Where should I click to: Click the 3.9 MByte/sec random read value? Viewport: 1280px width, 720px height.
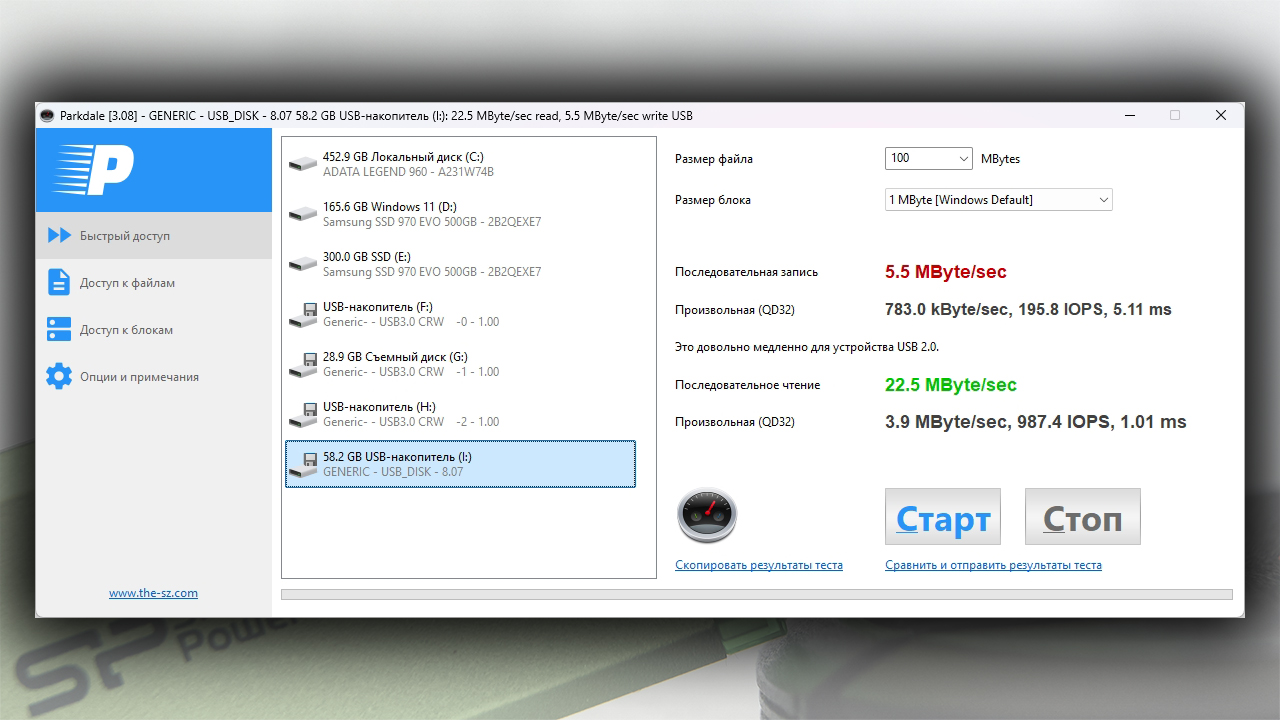(1036, 422)
